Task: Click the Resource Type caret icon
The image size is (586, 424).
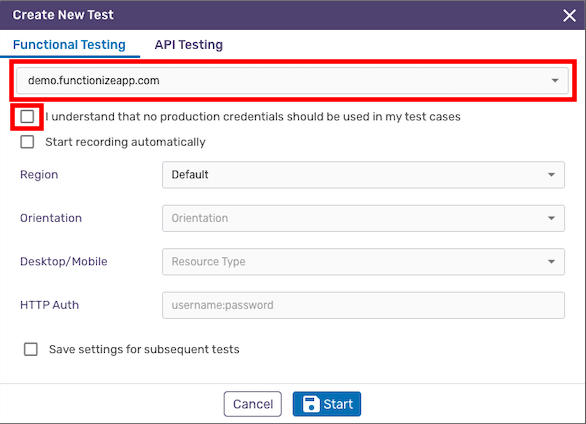Action: tap(551, 261)
